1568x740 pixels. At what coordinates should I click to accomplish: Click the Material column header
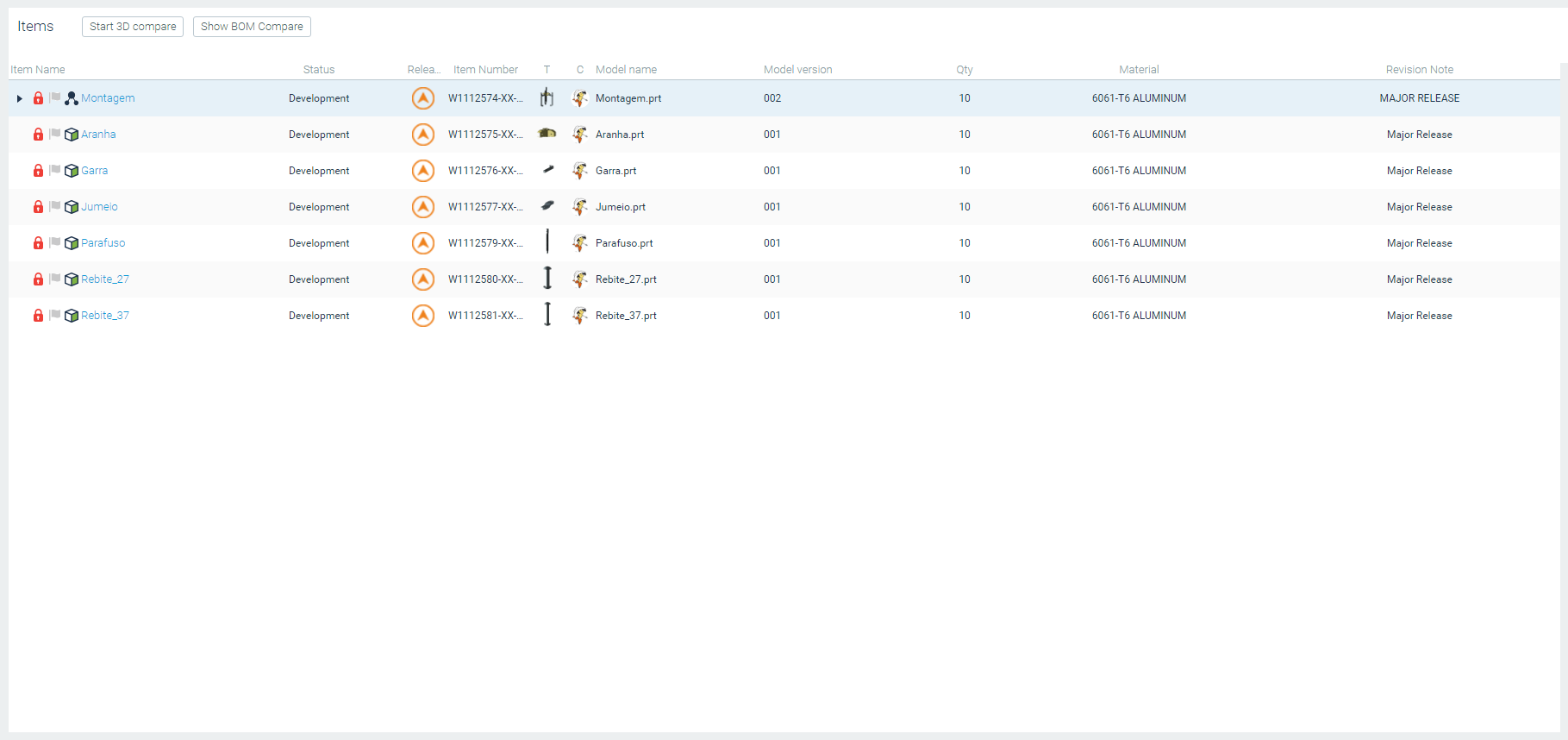pos(1139,70)
